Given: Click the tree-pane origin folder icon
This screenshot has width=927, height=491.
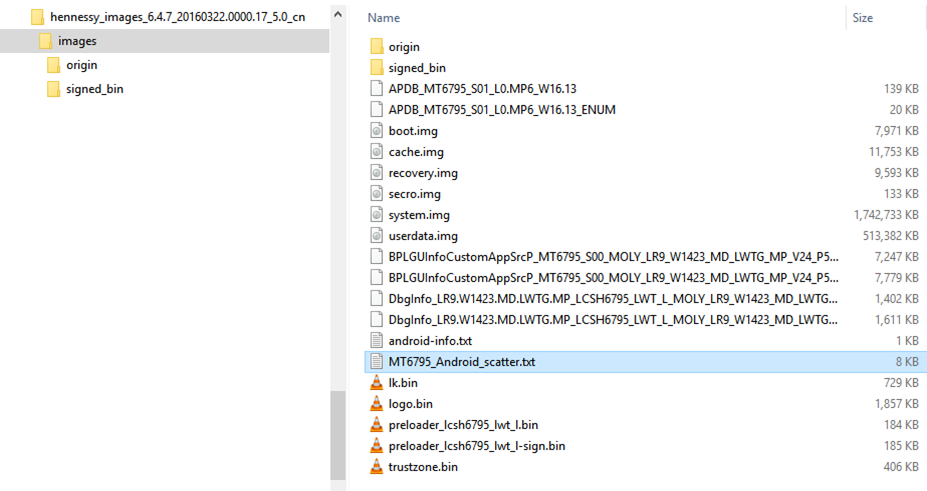Looking at the screenshot, I should pos(53,65).
